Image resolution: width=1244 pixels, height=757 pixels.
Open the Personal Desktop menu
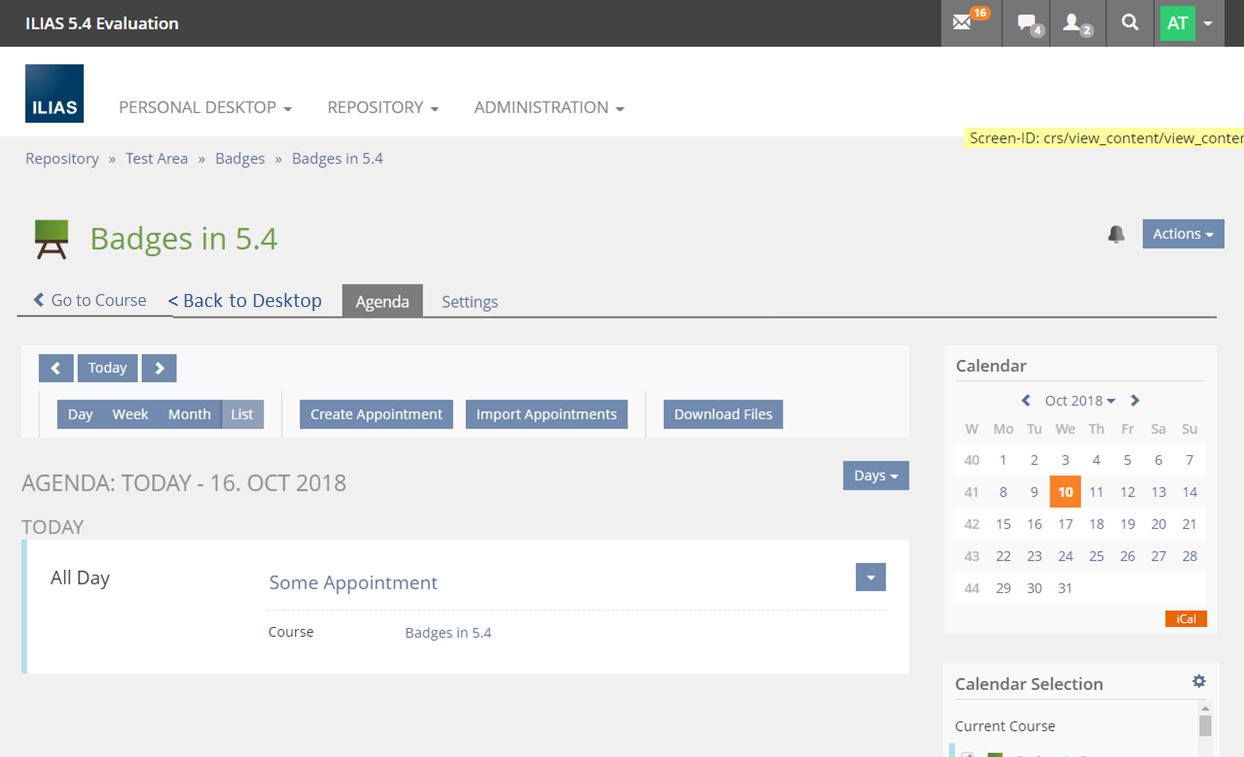coord(205,107)
